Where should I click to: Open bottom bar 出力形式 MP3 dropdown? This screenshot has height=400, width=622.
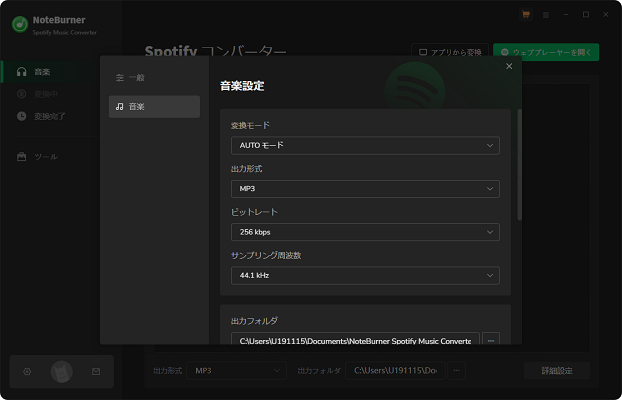pyautogui.click(x=236, y=371)
